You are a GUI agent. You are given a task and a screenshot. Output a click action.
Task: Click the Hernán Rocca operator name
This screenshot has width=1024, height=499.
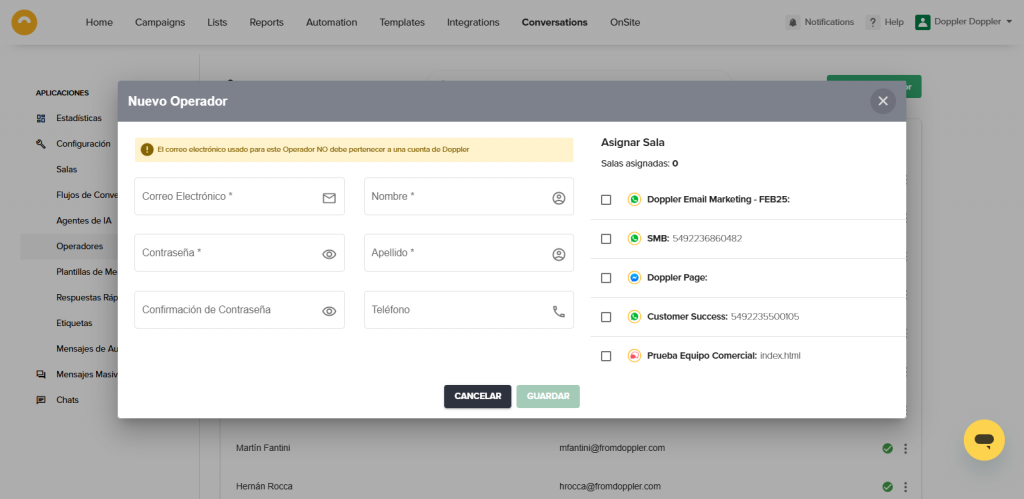[264, 487]
